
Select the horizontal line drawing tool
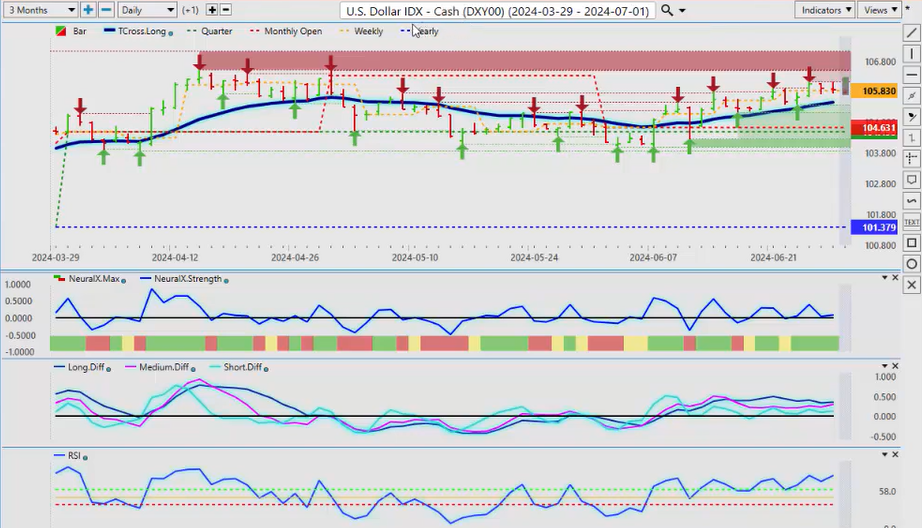tap(911, 75)
